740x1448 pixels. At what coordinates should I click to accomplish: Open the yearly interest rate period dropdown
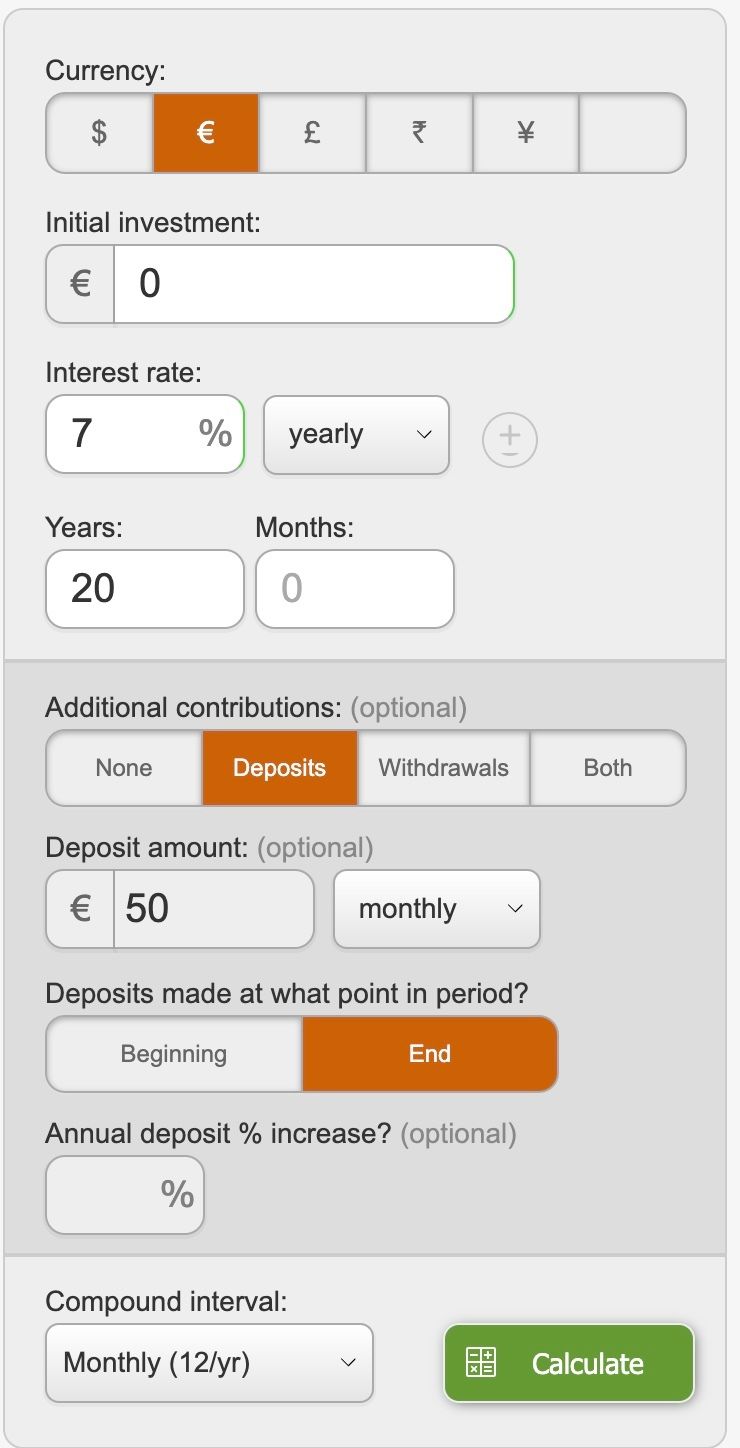[x=356, y=435]
